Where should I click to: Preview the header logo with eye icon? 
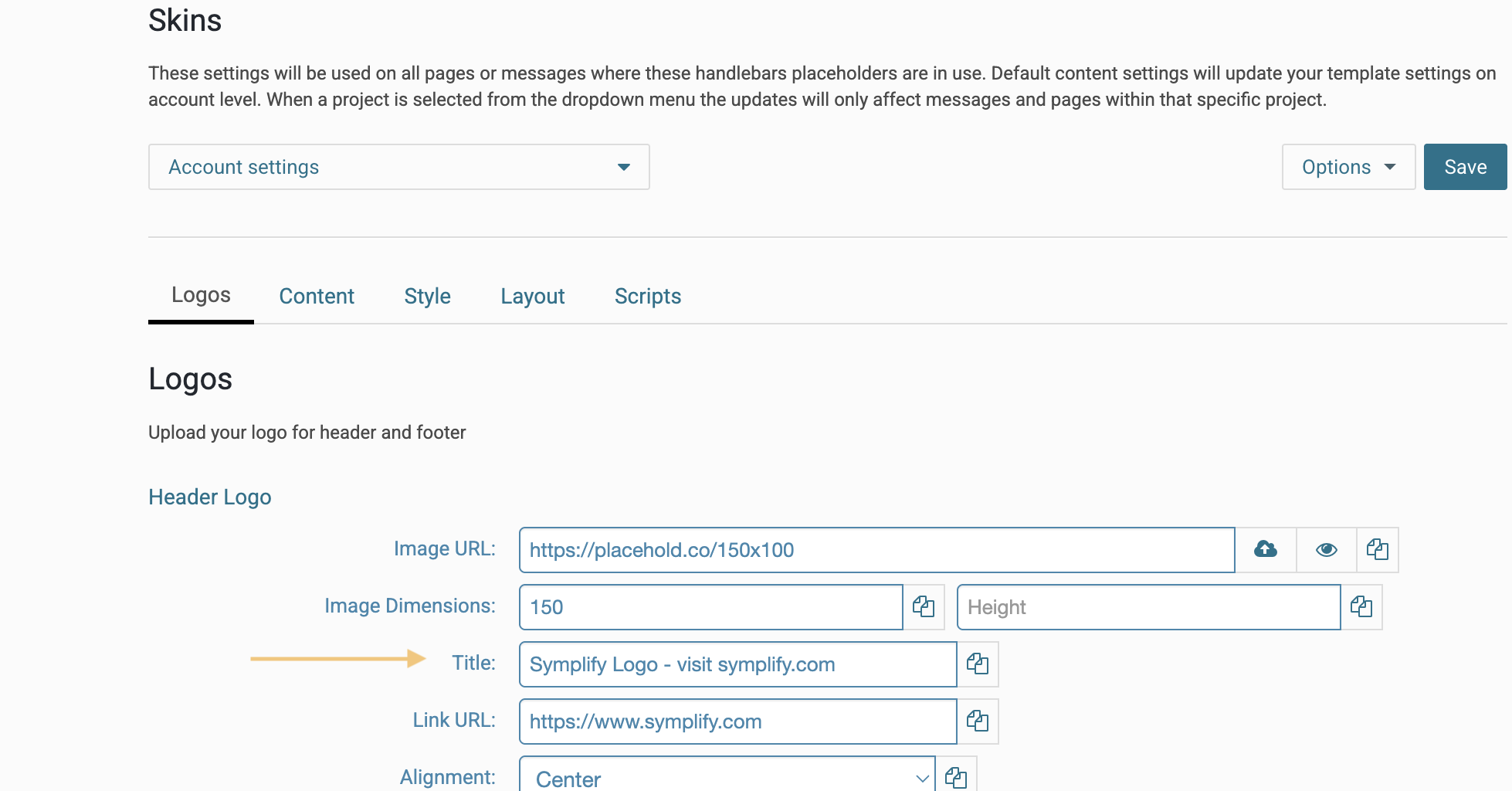[x=1326, y=549]
